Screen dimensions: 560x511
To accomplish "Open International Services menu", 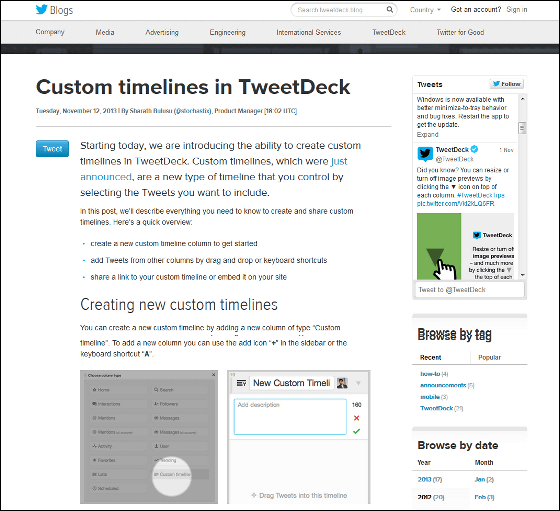I will click(x=309, y=32).
